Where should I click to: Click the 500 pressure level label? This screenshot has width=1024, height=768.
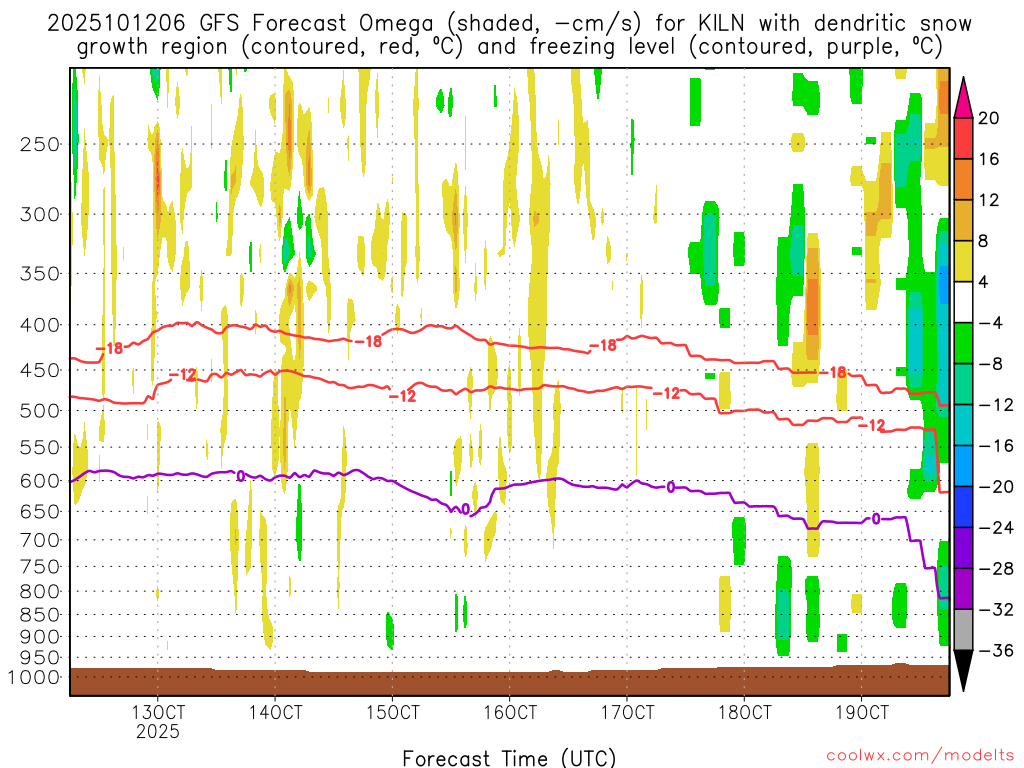pyautogui.click(x=40, y=411)
